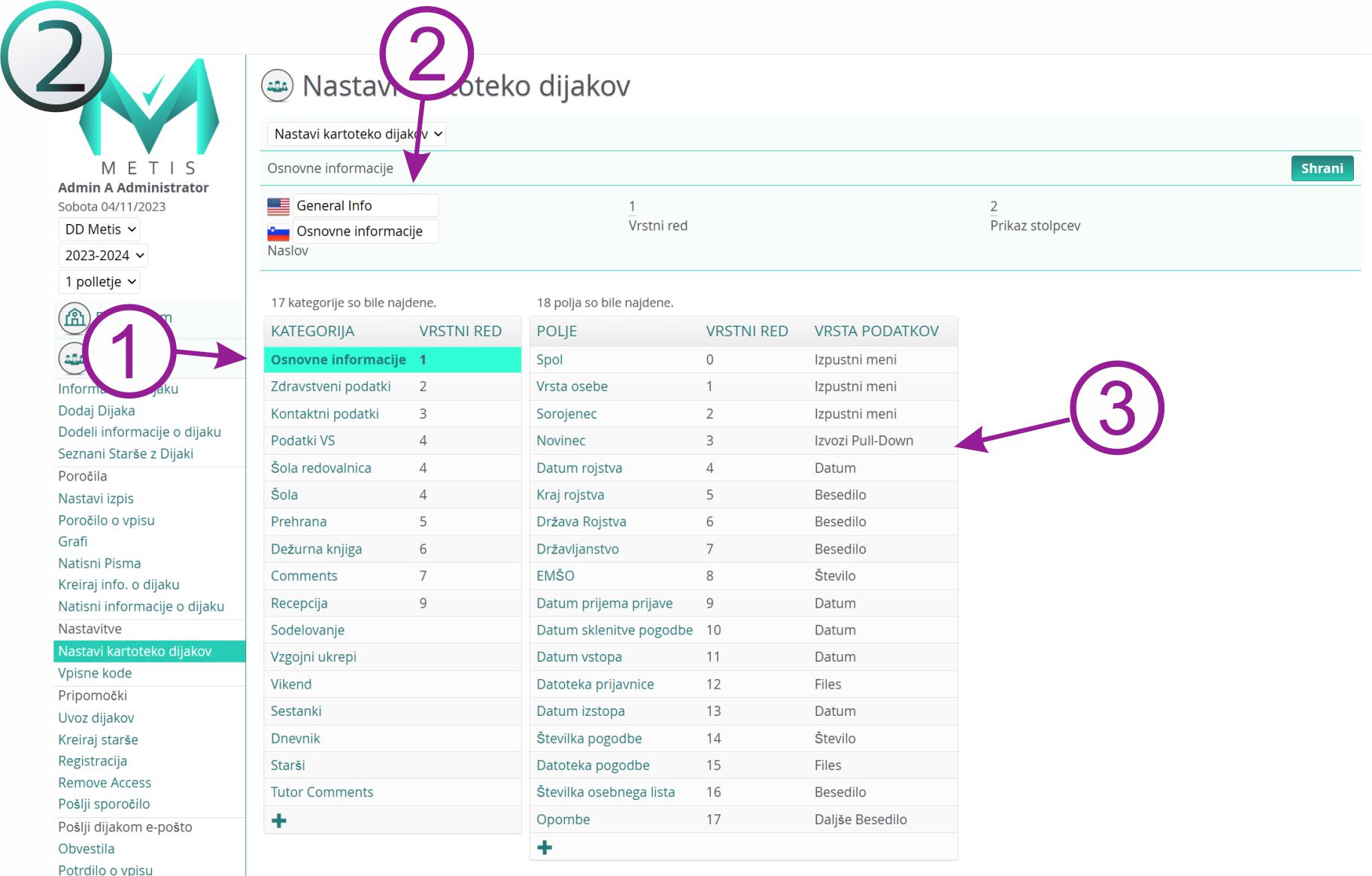Screen dimensions: 1372x876
Task: Click the school building icon in the sidebar
Action: tap(74, 318)
